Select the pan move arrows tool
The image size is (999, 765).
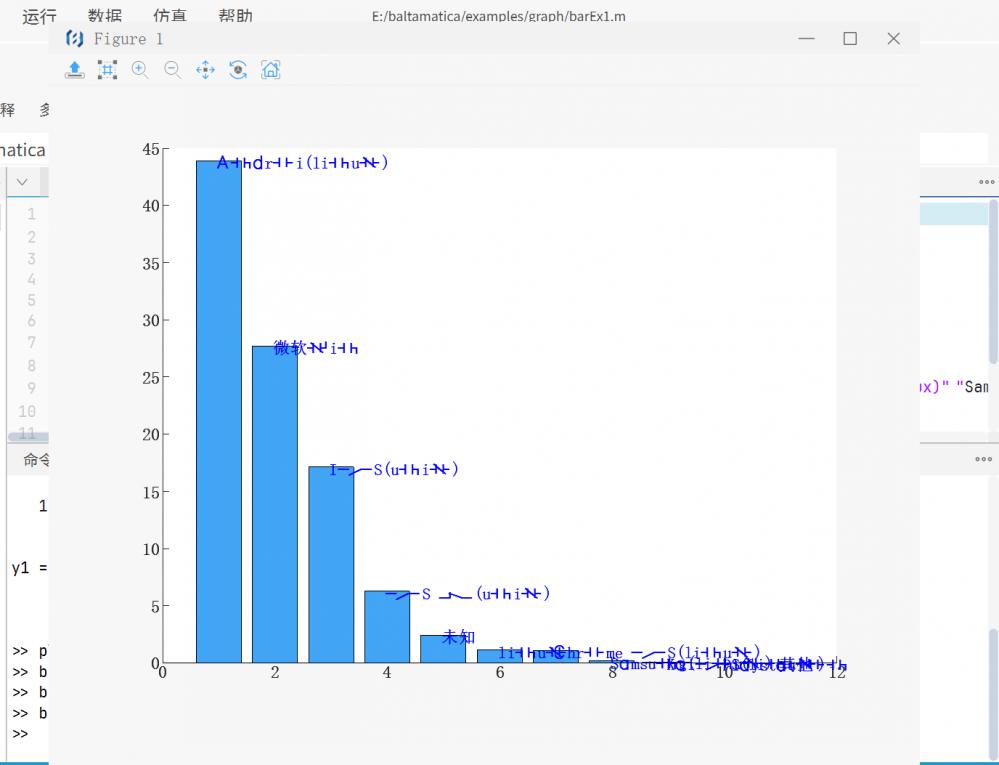[x=205, y=70]
